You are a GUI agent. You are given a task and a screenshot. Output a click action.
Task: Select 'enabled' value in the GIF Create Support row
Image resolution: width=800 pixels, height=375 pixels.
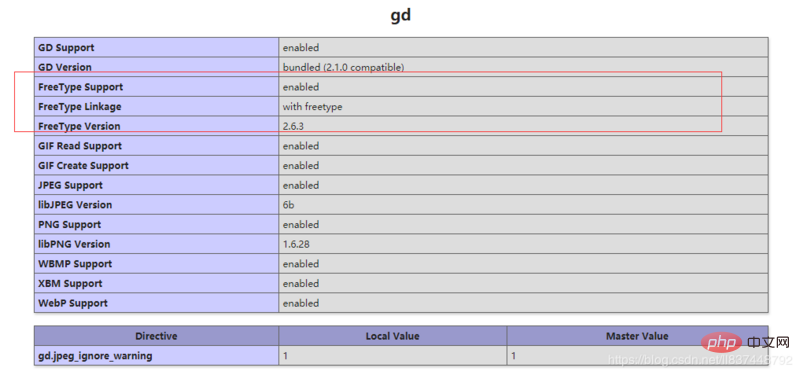(301, 165)
